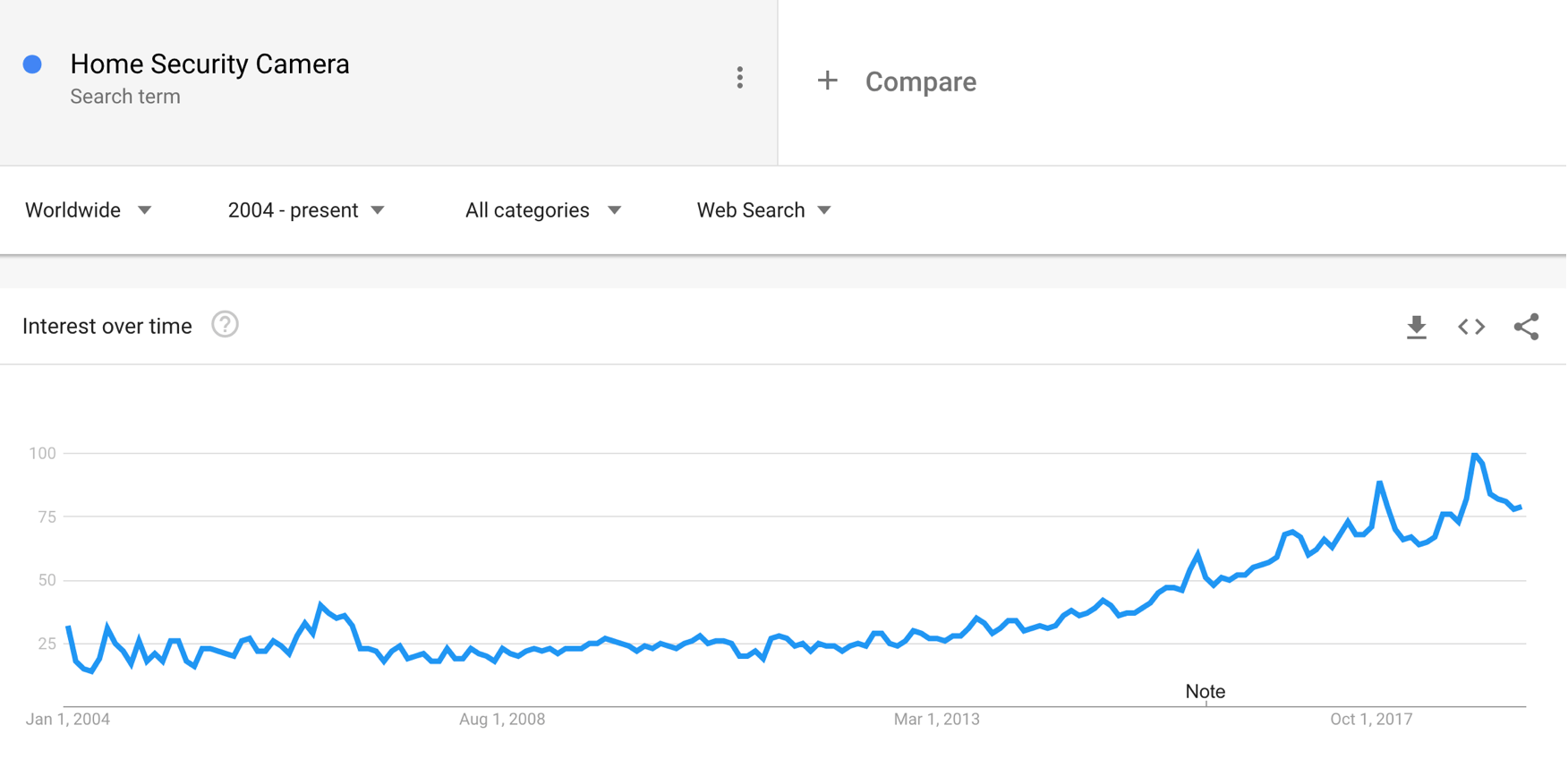The height and width of the screenshot is (768, 1568).
Task: Click the Compare text to add term
Action: [x=920, y=81]
